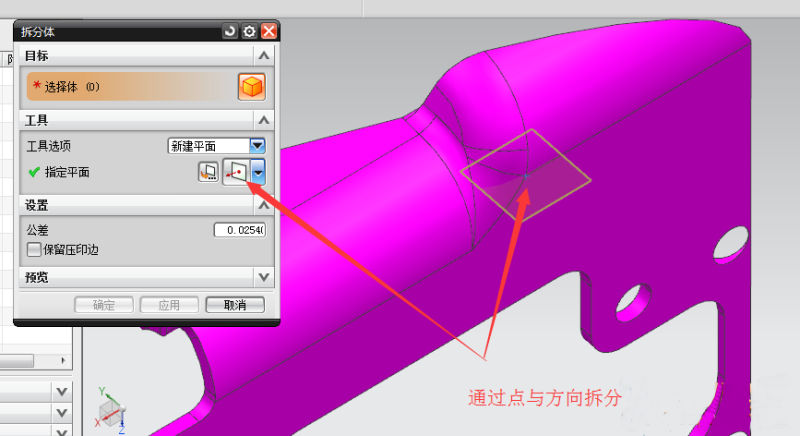The width and height of the screenshot is (800, 436).
Task: Open the 工具选项 dropdown showing 新建平面
Action: coord(216,146)
